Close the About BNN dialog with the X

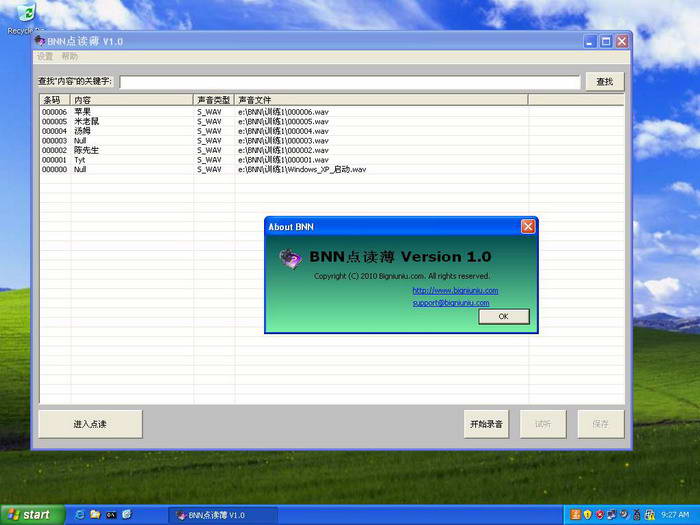click(528, 226)
